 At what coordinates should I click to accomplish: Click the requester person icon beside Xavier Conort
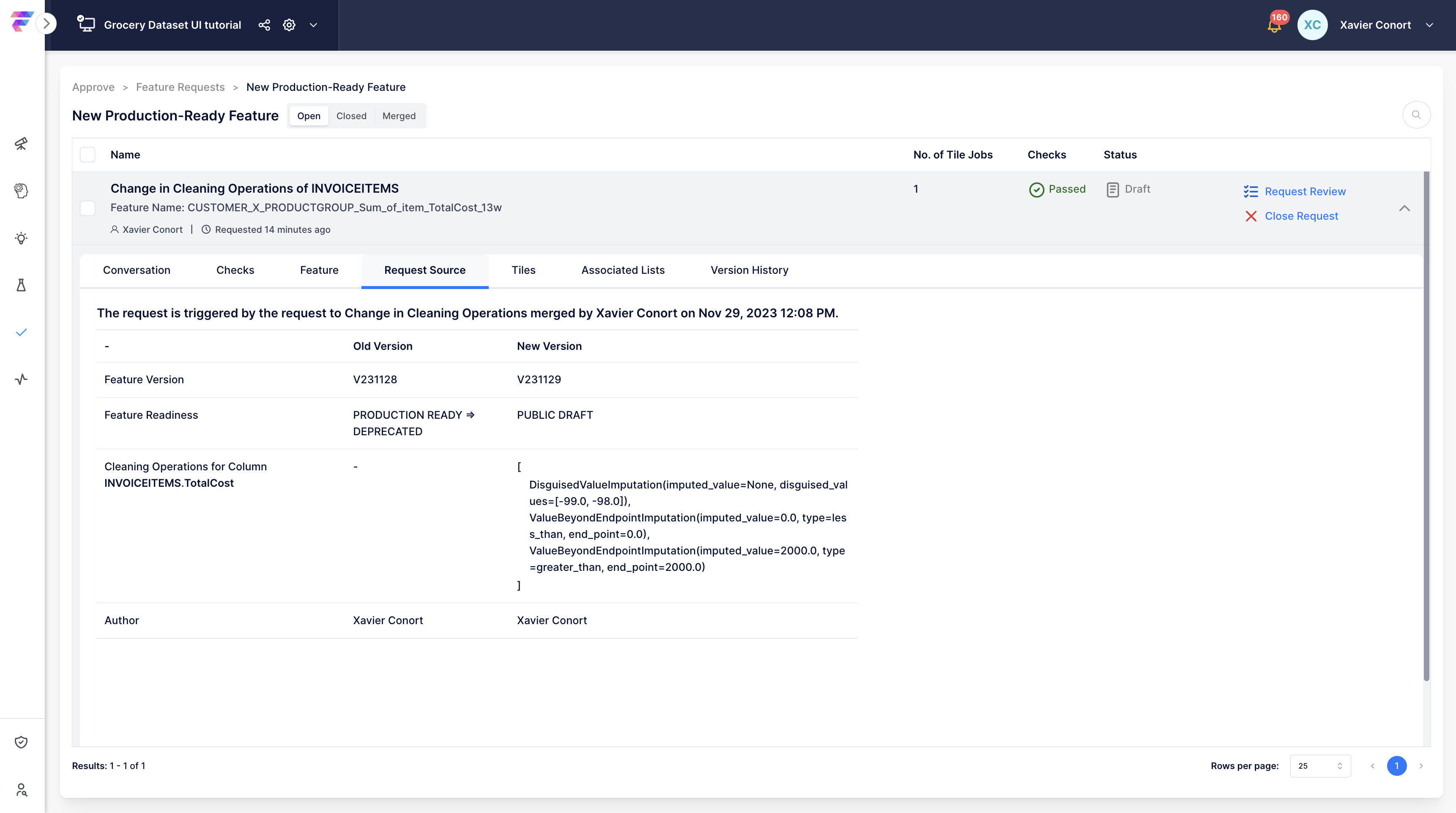(x=114, y=229)
